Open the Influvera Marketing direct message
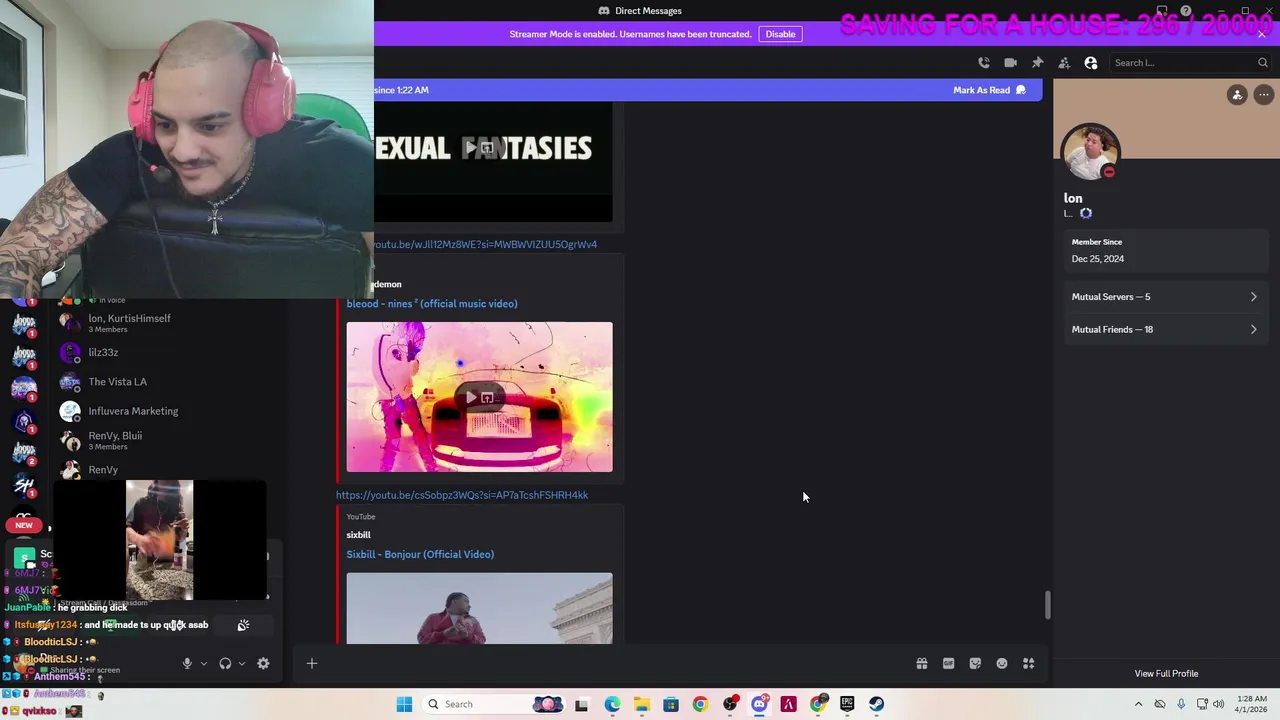This screenshot has width=1280, height=720. pyautogui.click(x=165, y=411)
